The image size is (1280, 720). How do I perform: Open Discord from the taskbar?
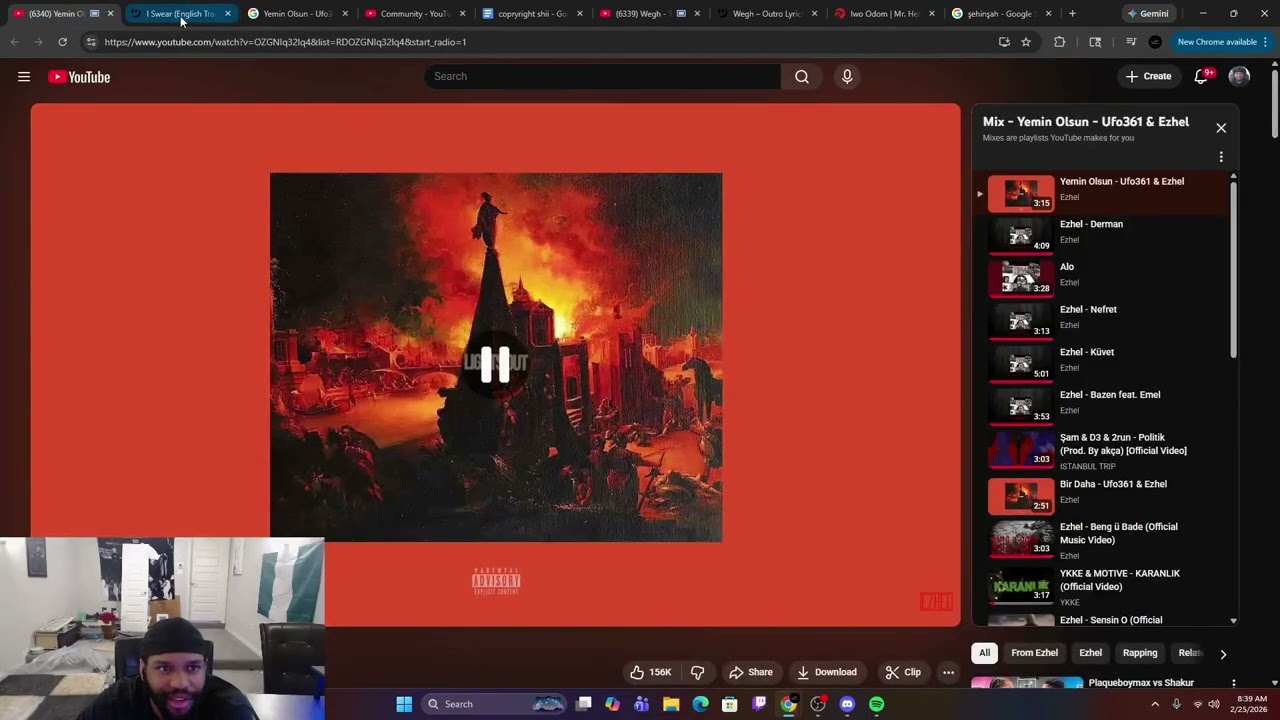847,704
